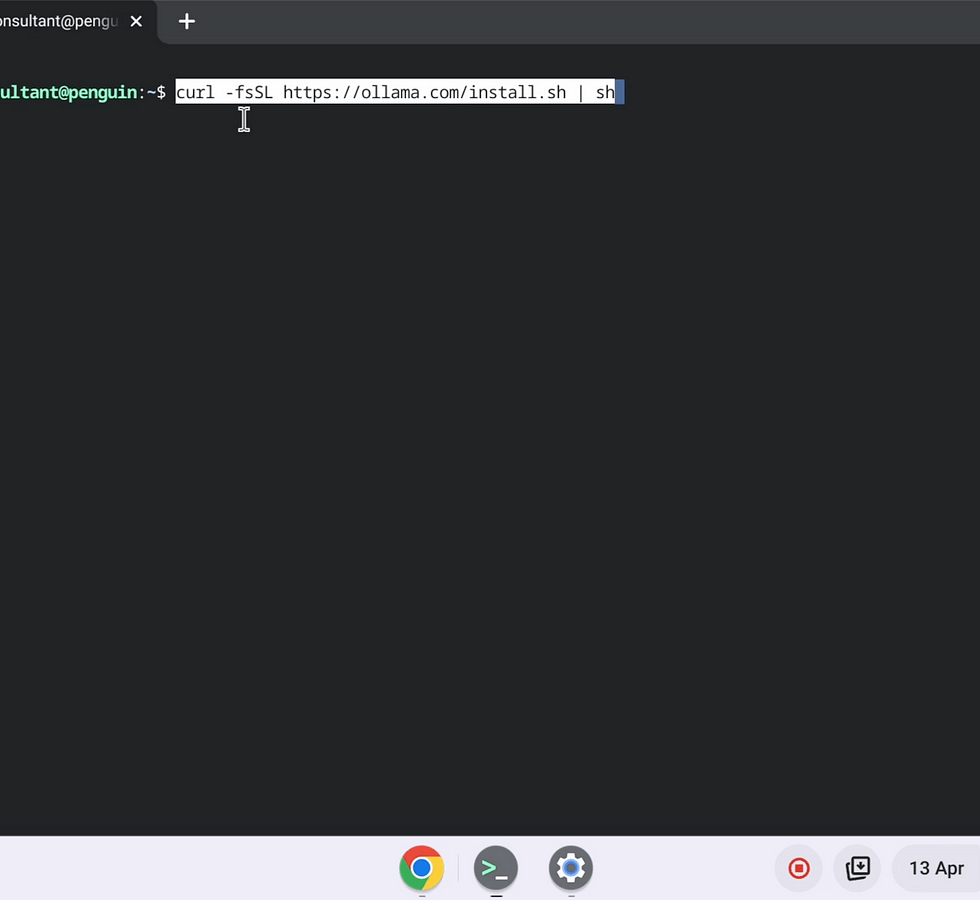This screenshot has height=900, width=980.
Task: Click the pipe symbol in command
Action: tap(581, 93)
